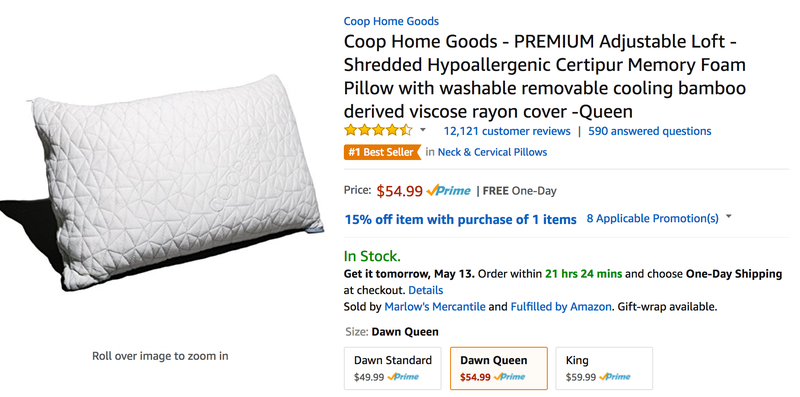Go to Neck & Cervical Pillows category
Screen dimensions: 800x397
tap(492, 152)
